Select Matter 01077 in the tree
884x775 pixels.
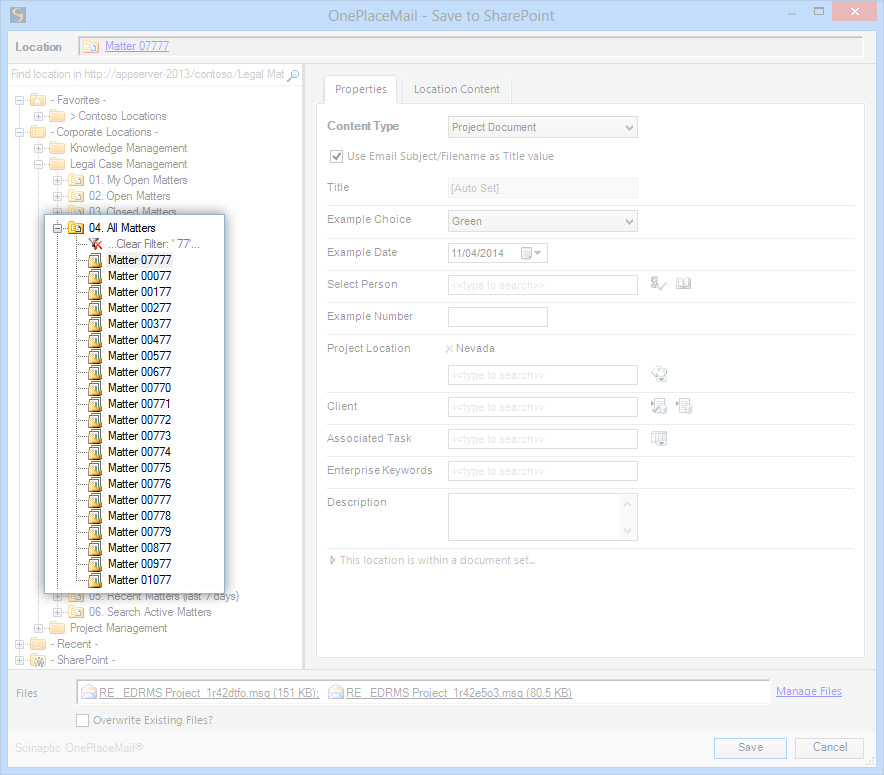139,580
